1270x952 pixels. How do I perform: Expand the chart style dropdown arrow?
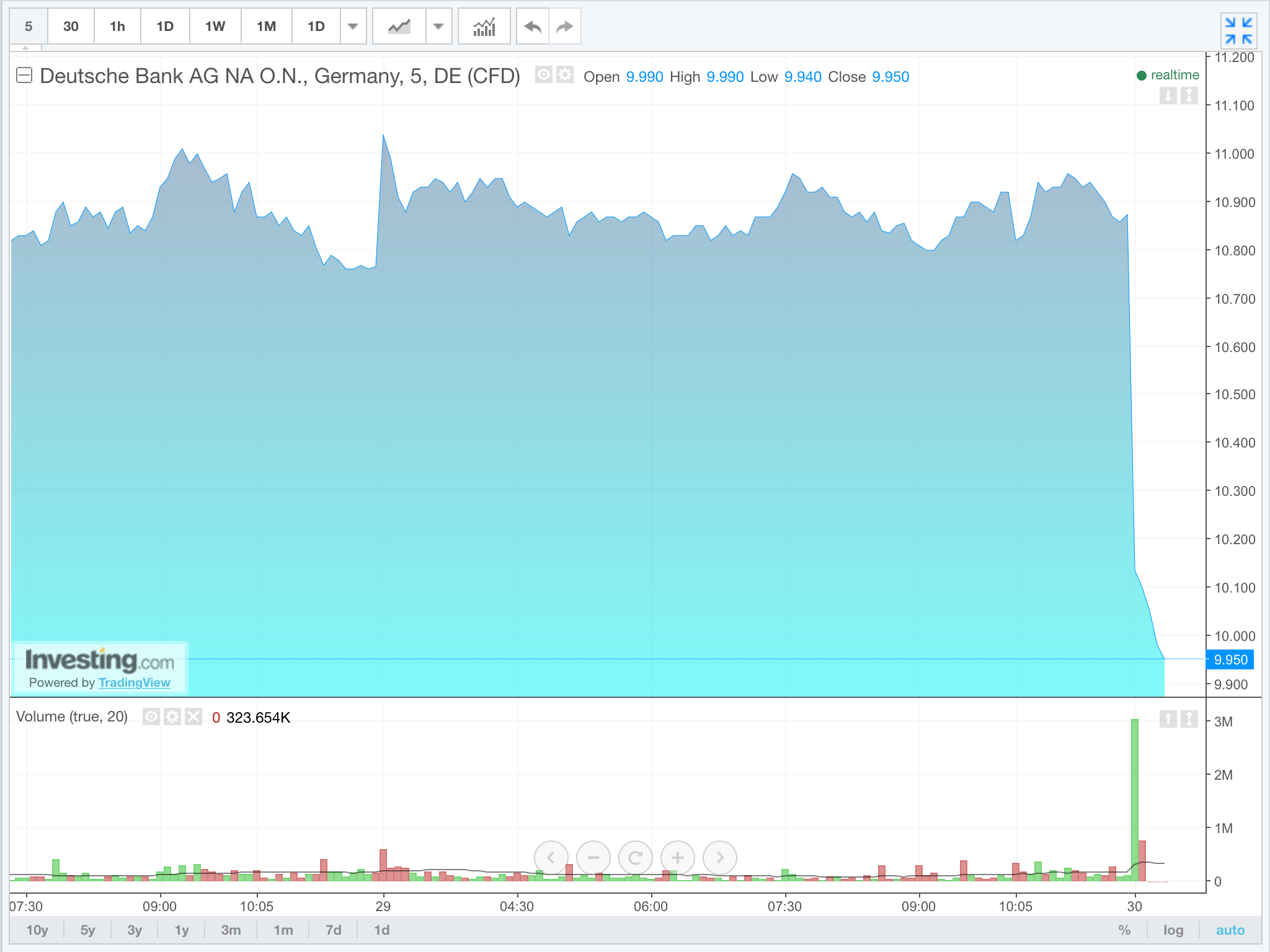(x=438, y=27)
